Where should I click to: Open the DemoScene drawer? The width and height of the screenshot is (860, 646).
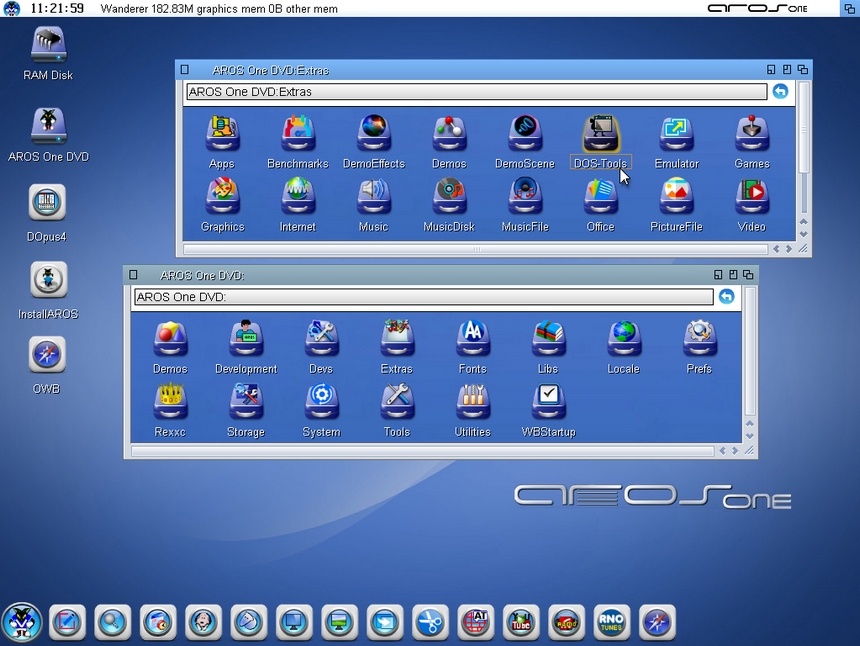point(524,135)
